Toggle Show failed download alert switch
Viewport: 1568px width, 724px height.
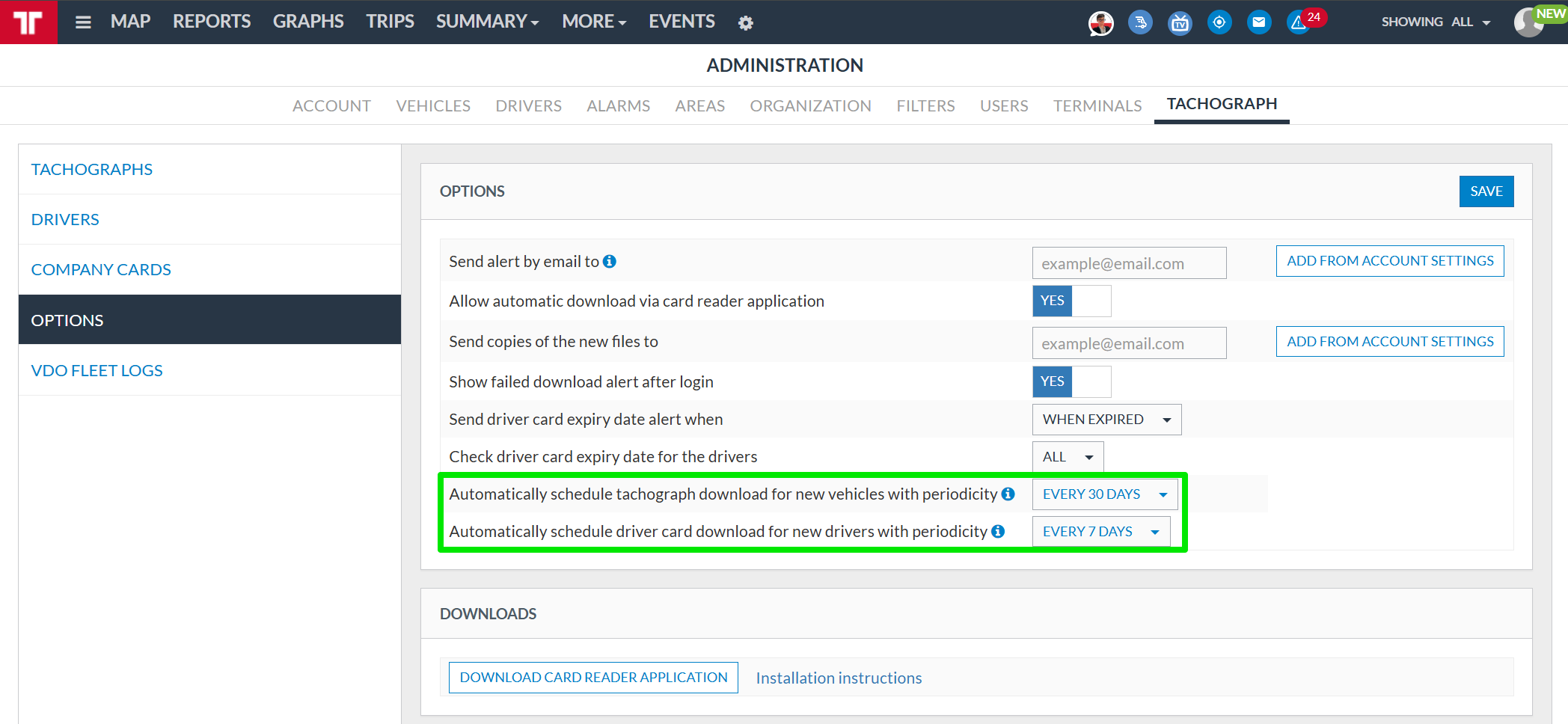pyautogui.click(x=1071, y=381)
